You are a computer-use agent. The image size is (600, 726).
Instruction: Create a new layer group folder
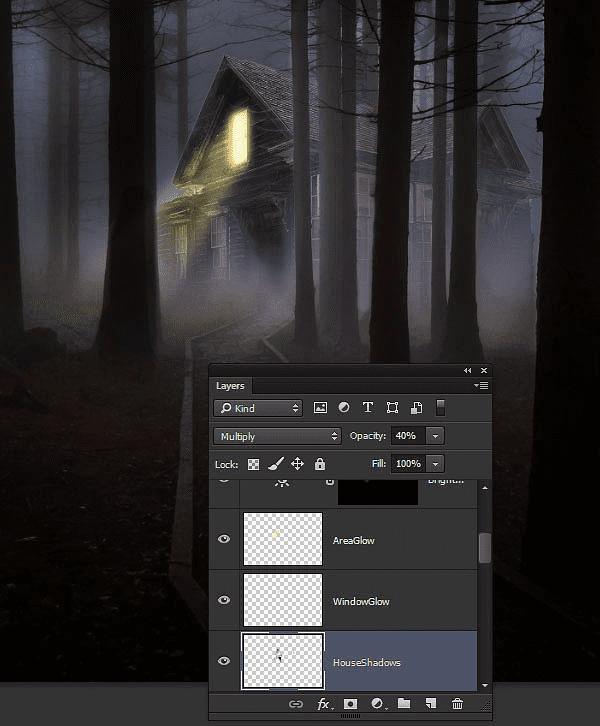pos(404,704)
